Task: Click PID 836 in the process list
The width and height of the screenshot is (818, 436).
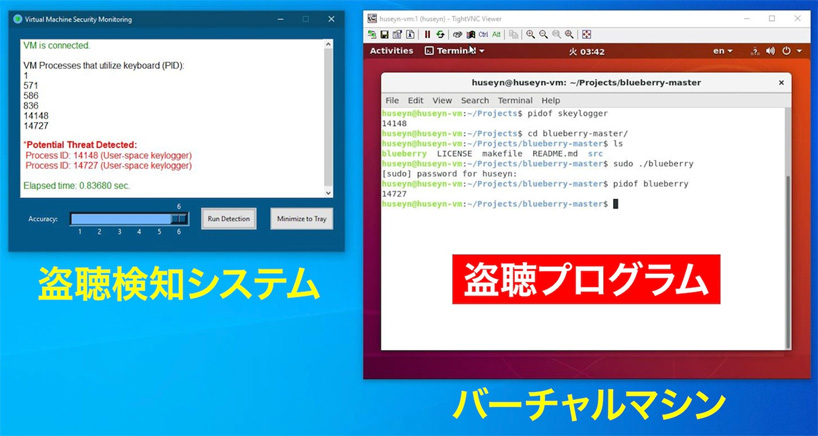Action: pyautogui.click(x=31, y=105)
